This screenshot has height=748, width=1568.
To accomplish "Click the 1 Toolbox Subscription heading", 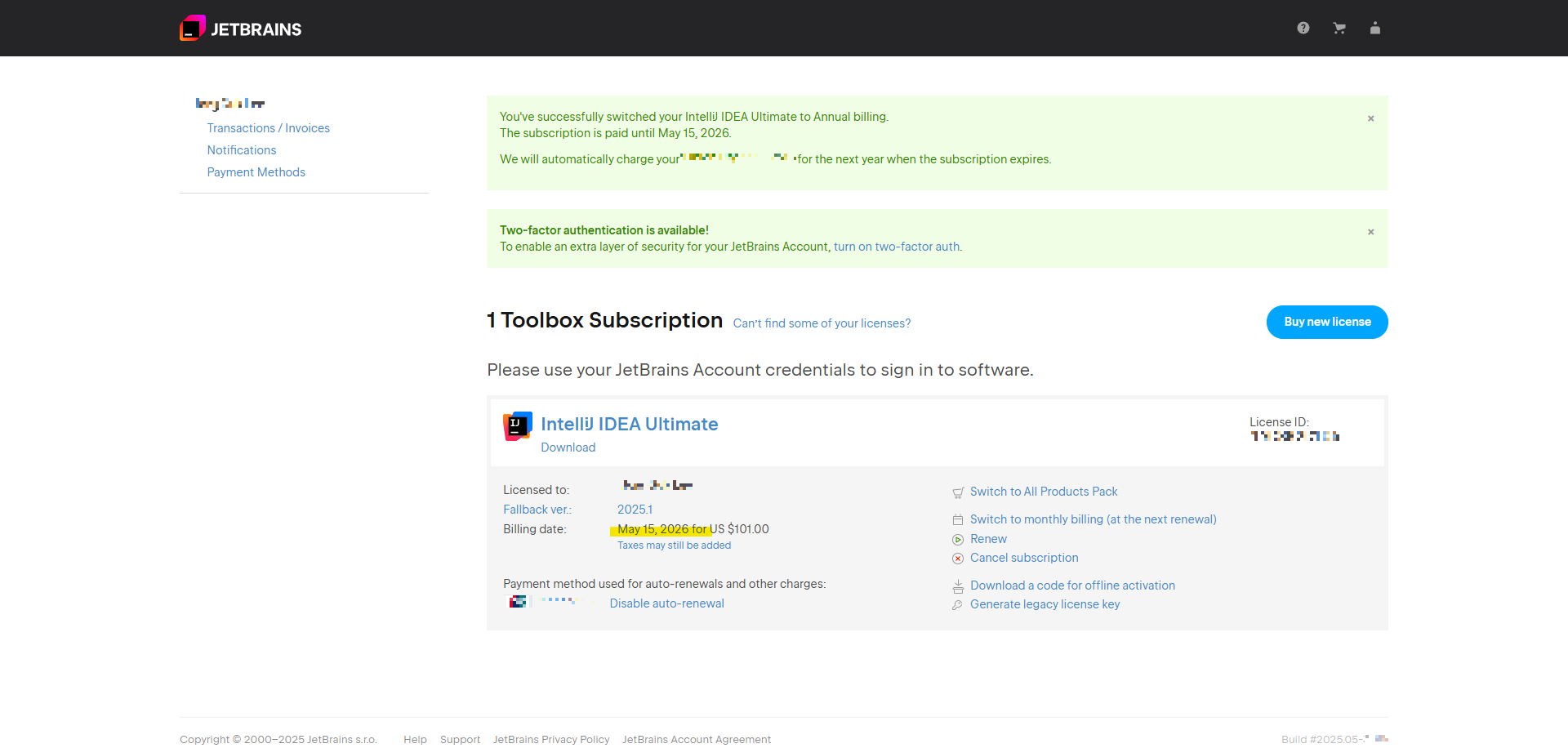I will coord(605,320).
